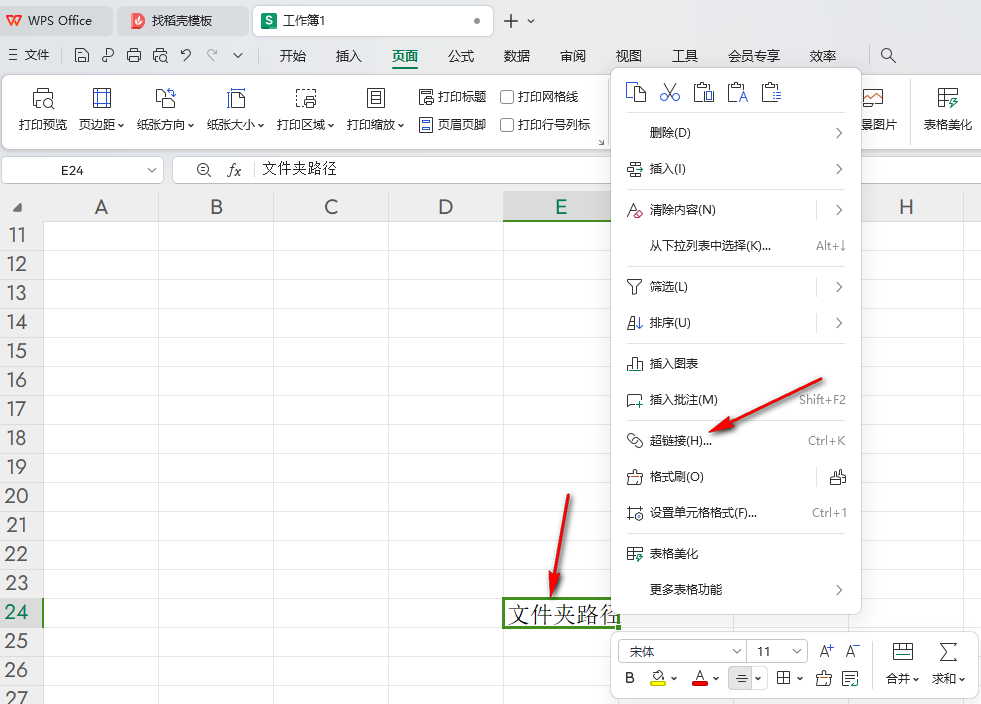
Task: Click the Save icon in quick toolbar
Action: [x=81, y=56]
